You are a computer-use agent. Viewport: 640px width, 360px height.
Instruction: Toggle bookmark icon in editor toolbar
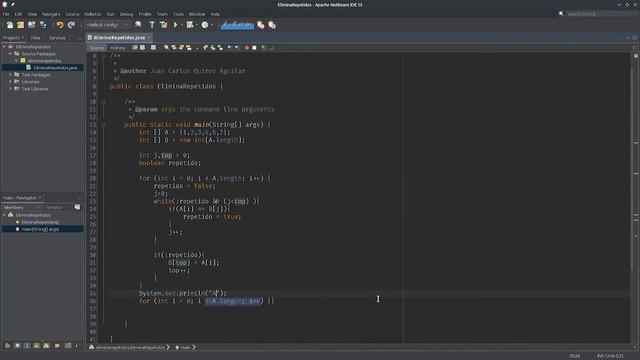pos(220,48)
